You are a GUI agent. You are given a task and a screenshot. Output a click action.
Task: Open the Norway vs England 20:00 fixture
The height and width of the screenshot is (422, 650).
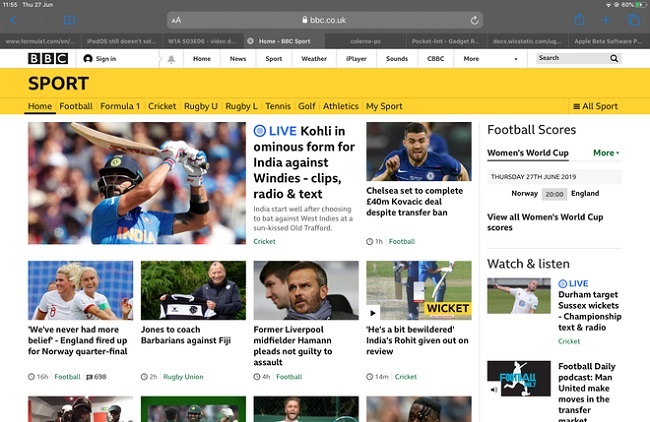(554, 194)
